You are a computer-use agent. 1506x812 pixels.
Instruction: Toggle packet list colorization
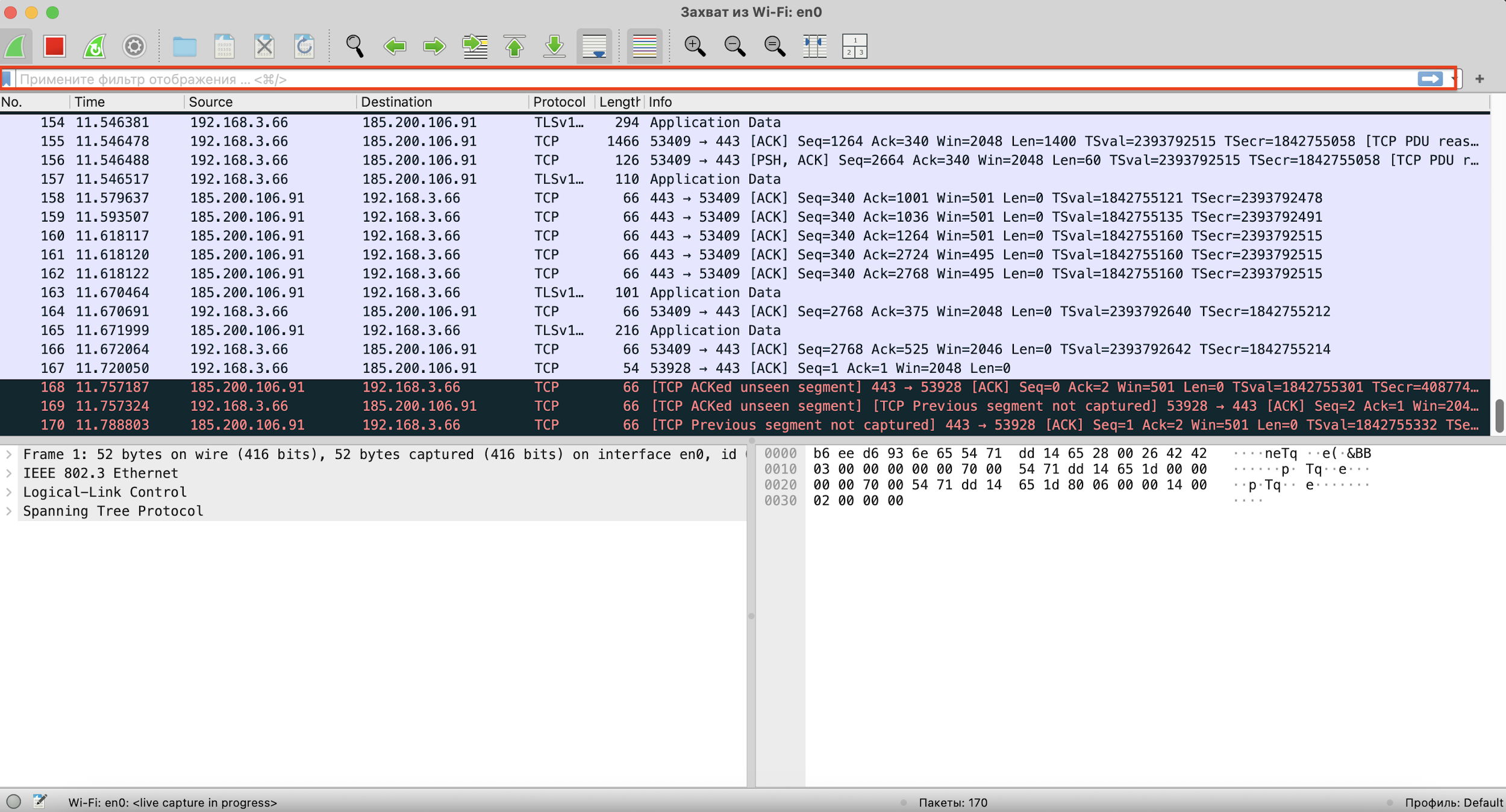tap(644, 46)
